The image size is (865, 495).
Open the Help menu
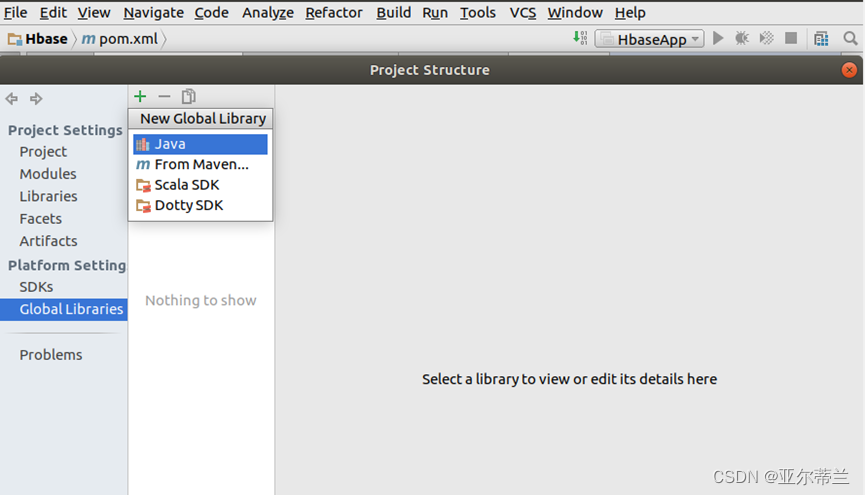(x=630, y=13)
